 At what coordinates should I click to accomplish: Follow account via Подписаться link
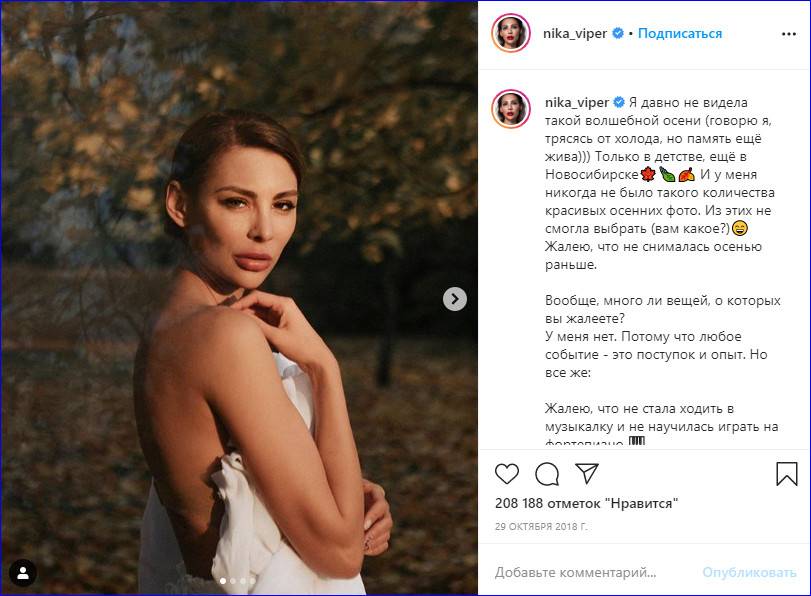680,34
